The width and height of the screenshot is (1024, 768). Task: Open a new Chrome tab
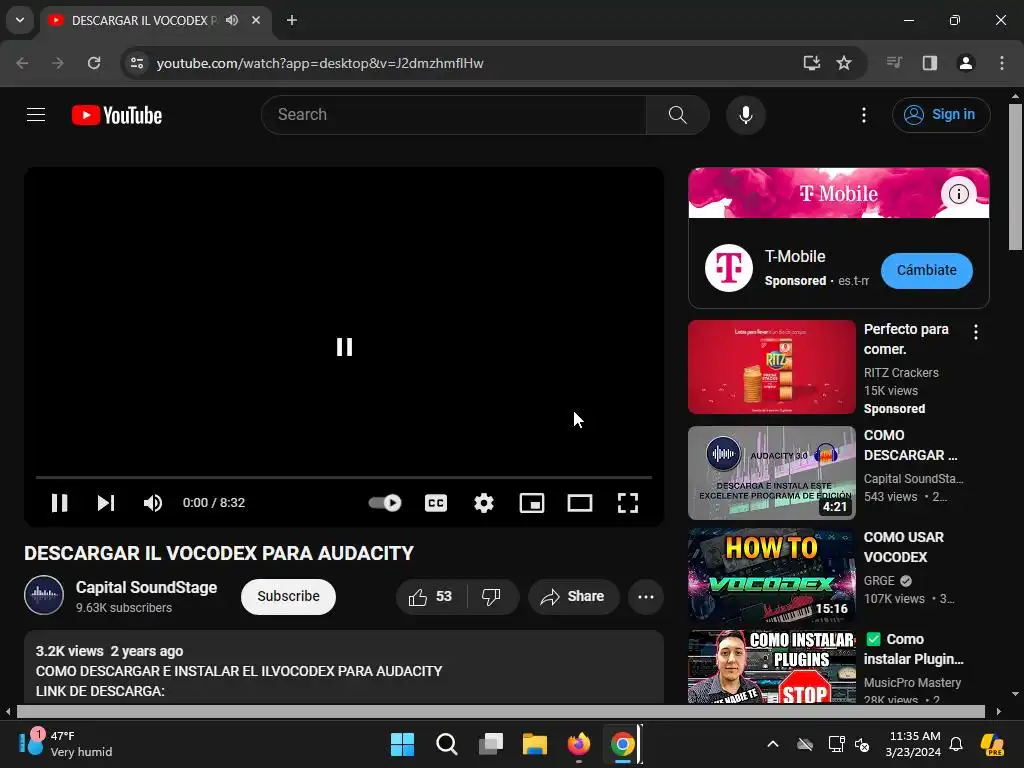click(x=292, y=20)
